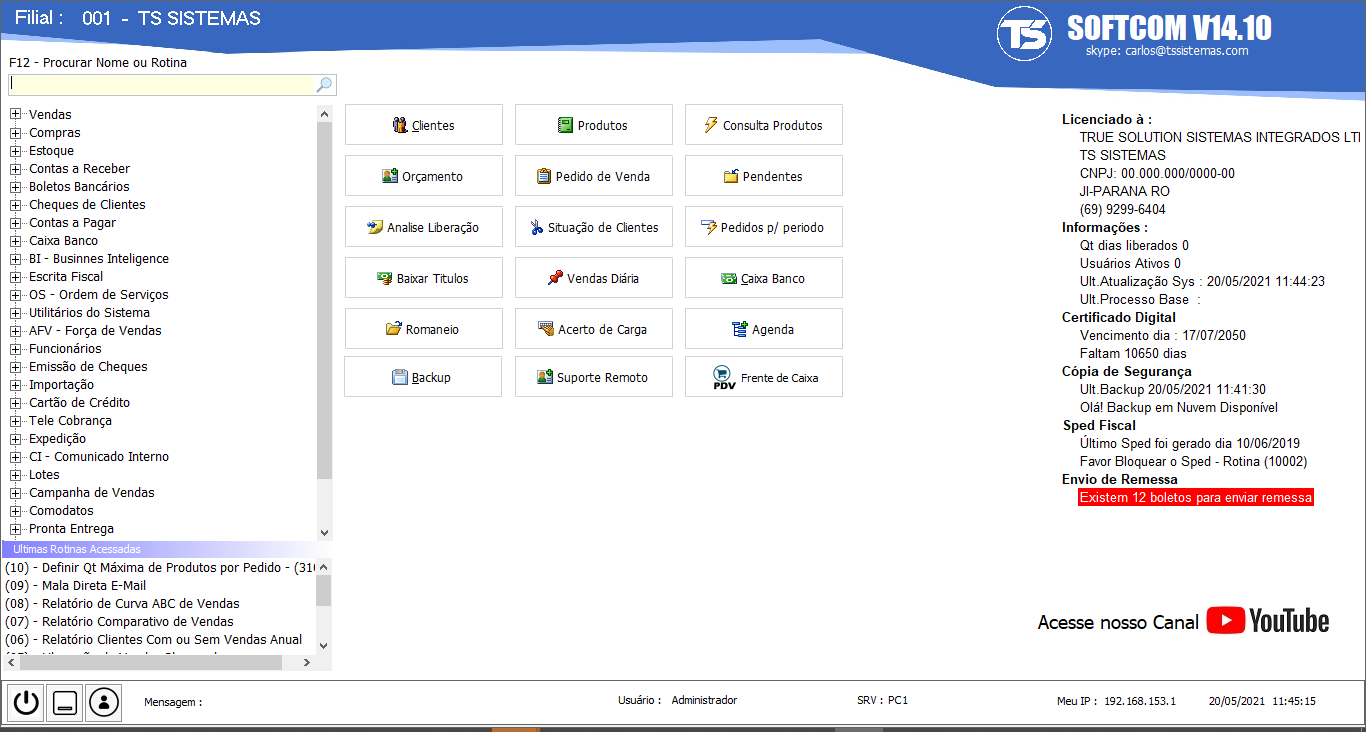Click the magnifier icon in search field
The width and height of the screenshot is (1366, 732).
[x=324, y=85]
